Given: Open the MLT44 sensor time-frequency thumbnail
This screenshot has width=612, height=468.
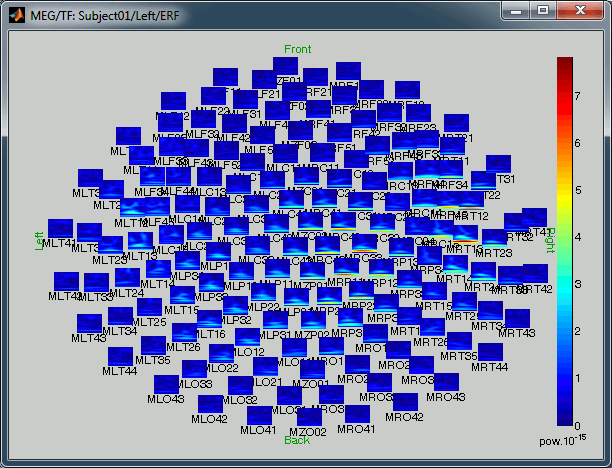Looking at the screenshot, I should pos(120,357).
